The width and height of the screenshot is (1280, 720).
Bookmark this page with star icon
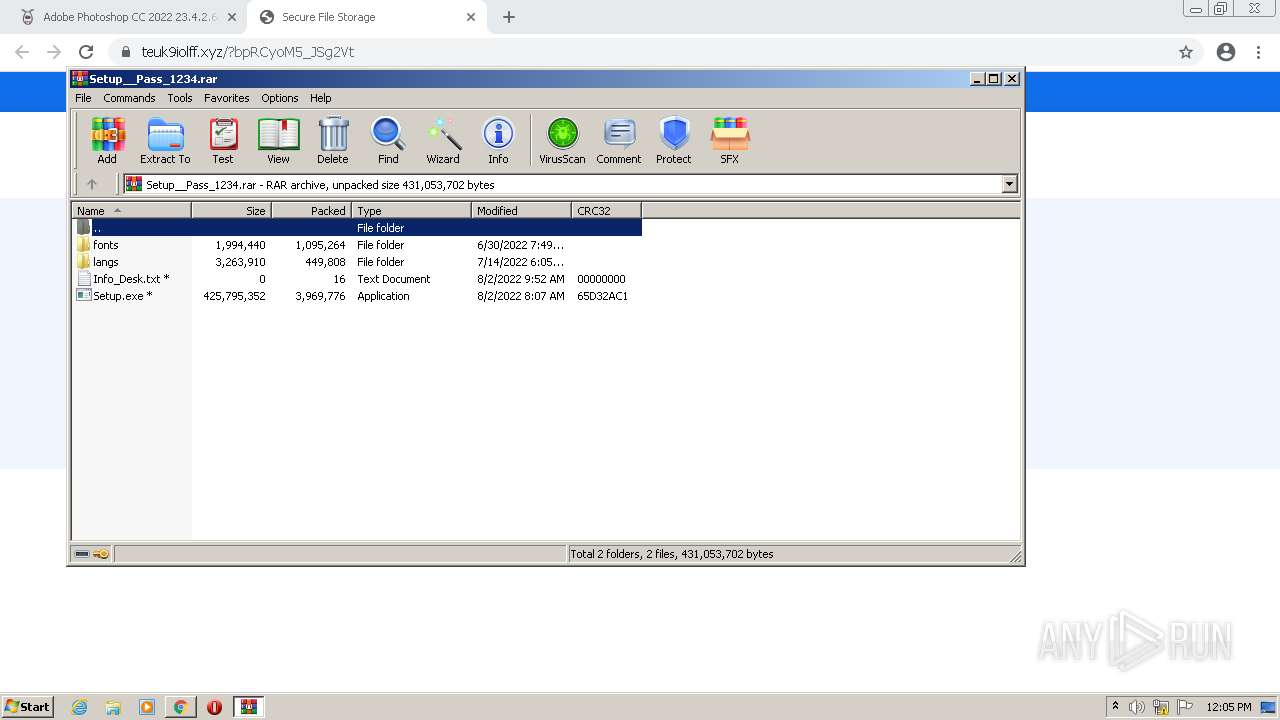click(1186, 52)
